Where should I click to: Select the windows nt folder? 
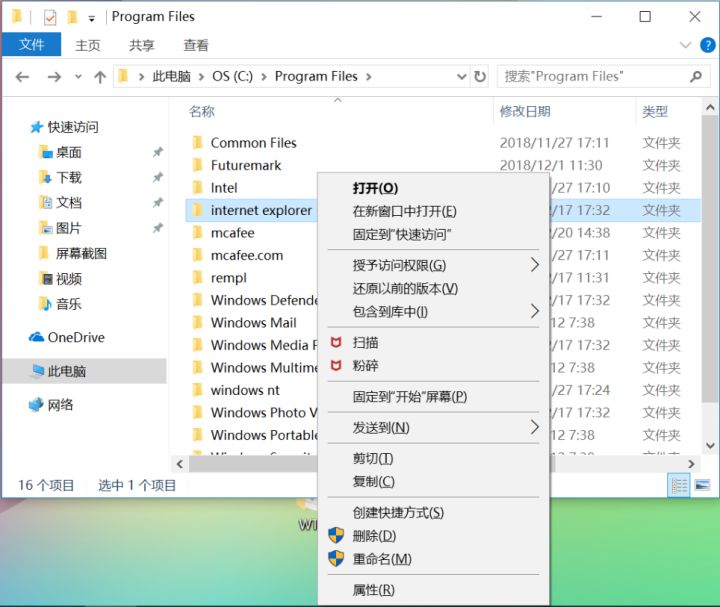click(245, 390)
